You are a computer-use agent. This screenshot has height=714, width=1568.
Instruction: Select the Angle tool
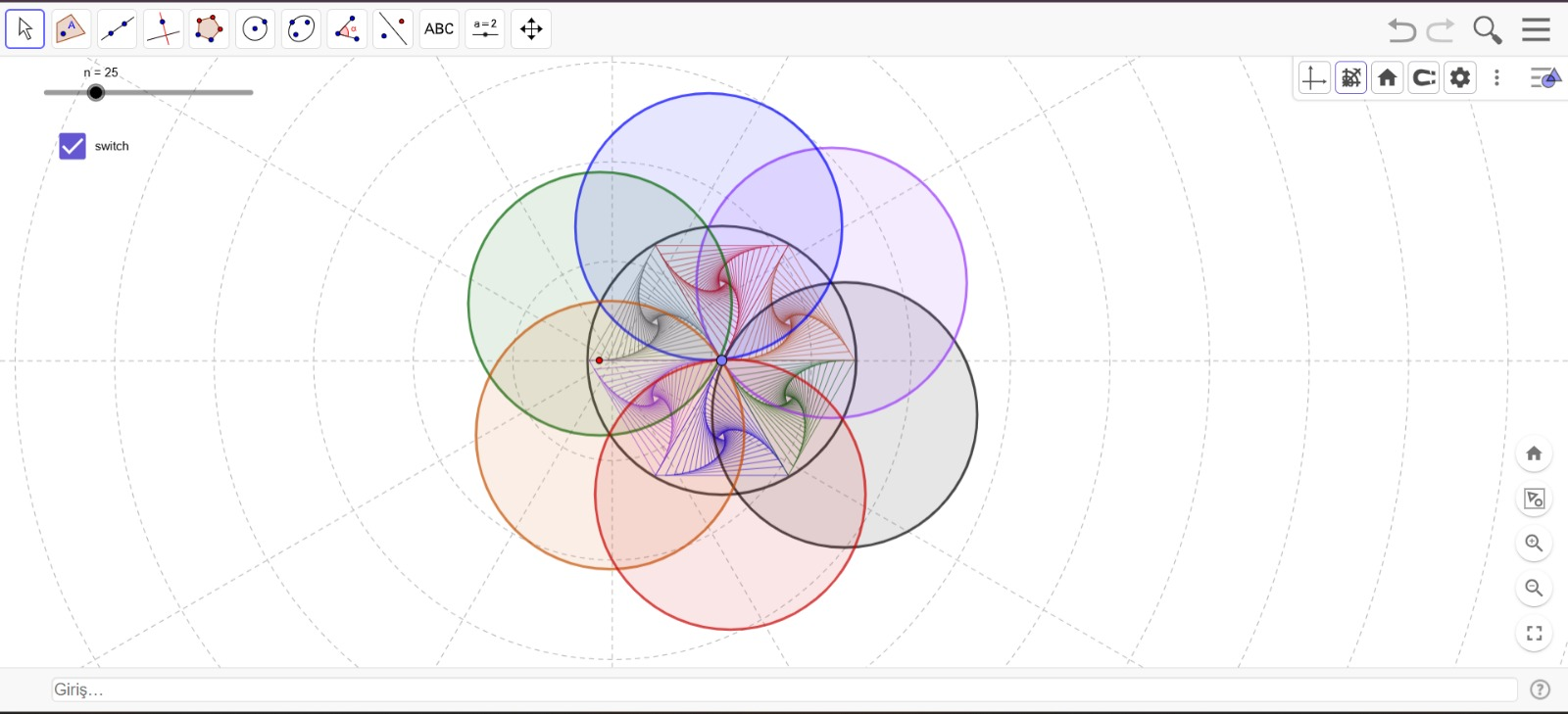pos(347,29)
